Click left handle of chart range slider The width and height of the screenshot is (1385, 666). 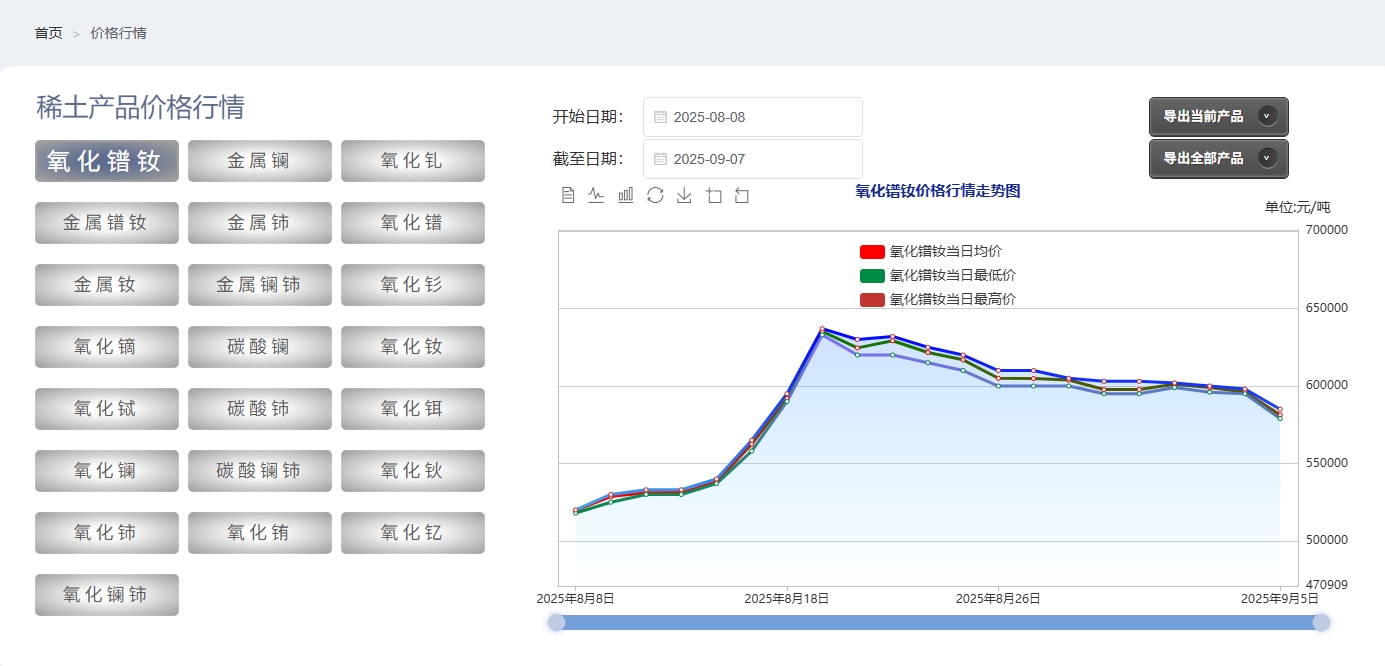[x=557, y=623]
